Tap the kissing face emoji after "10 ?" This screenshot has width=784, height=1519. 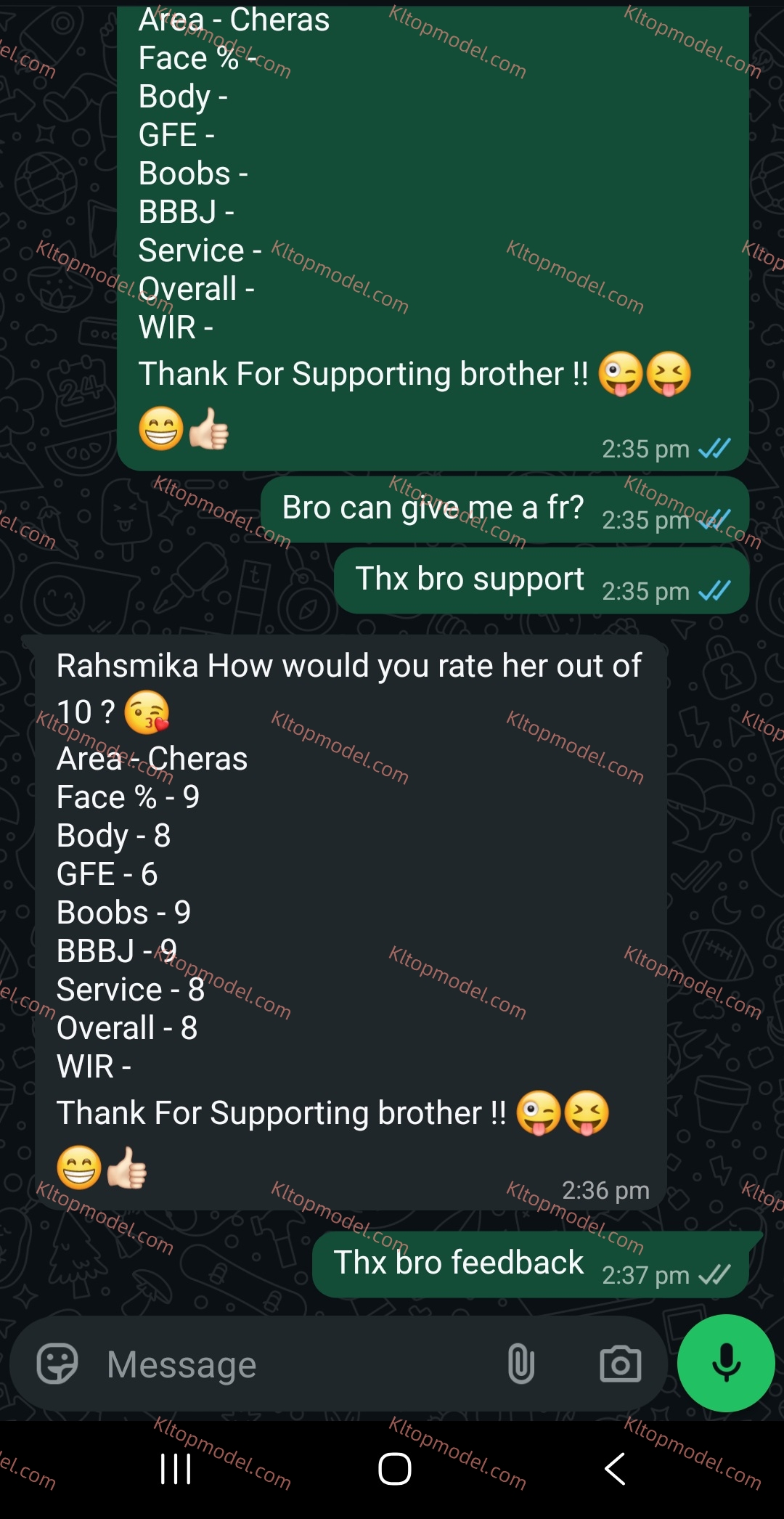pos(147,712)
